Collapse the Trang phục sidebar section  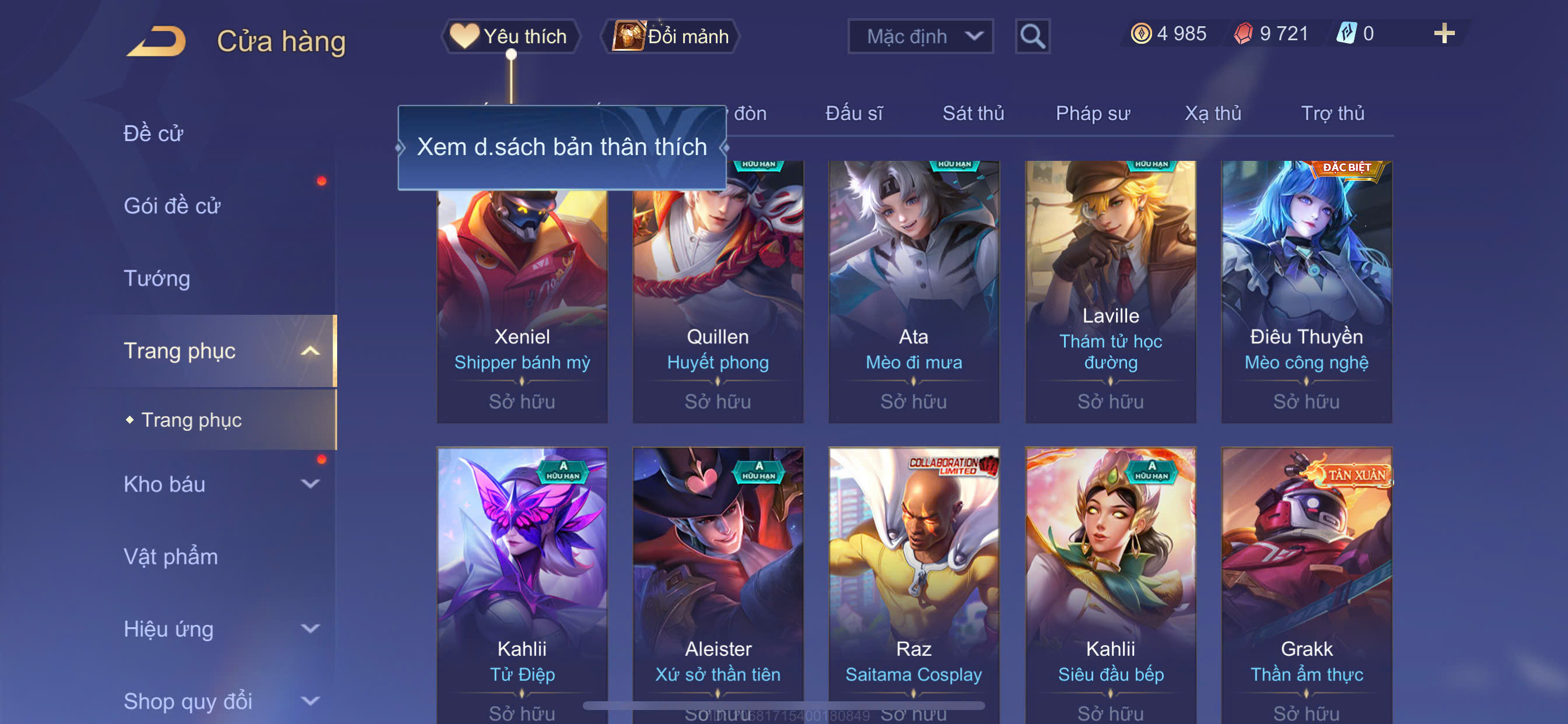(x=310, y=351)
